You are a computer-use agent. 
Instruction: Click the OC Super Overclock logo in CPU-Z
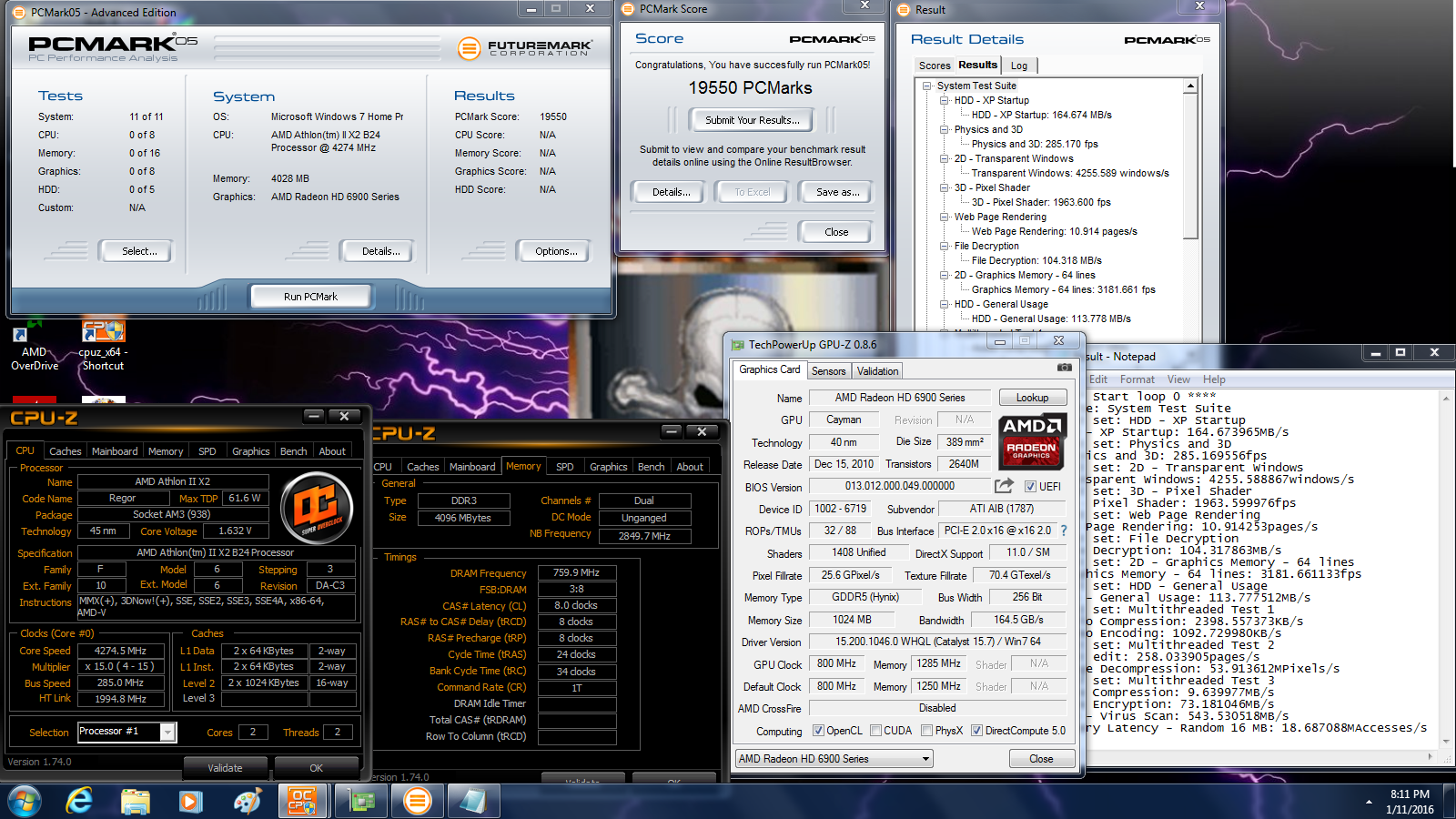coord(317,508)
